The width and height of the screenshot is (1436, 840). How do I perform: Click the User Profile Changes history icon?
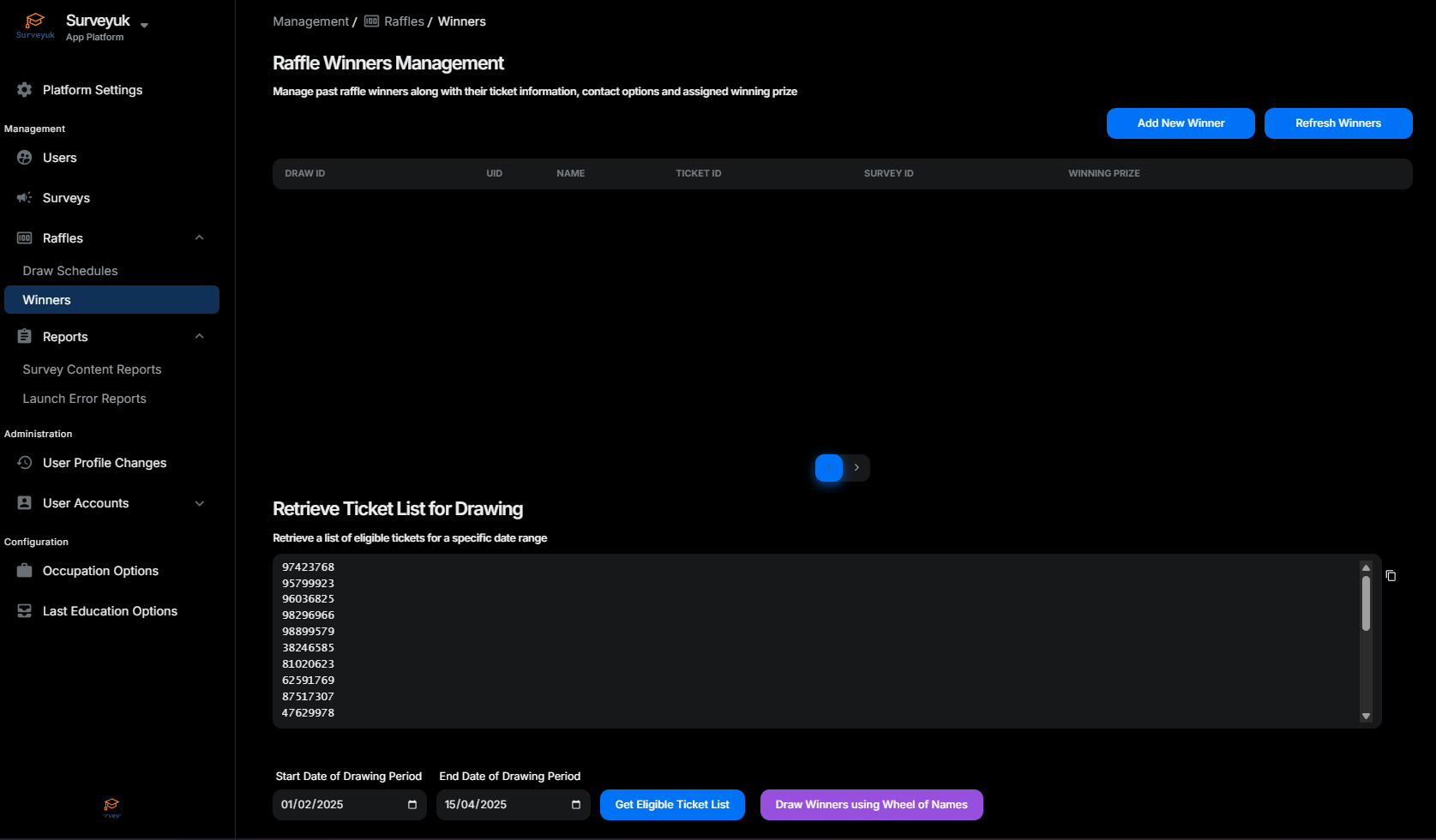pos(24,463)
